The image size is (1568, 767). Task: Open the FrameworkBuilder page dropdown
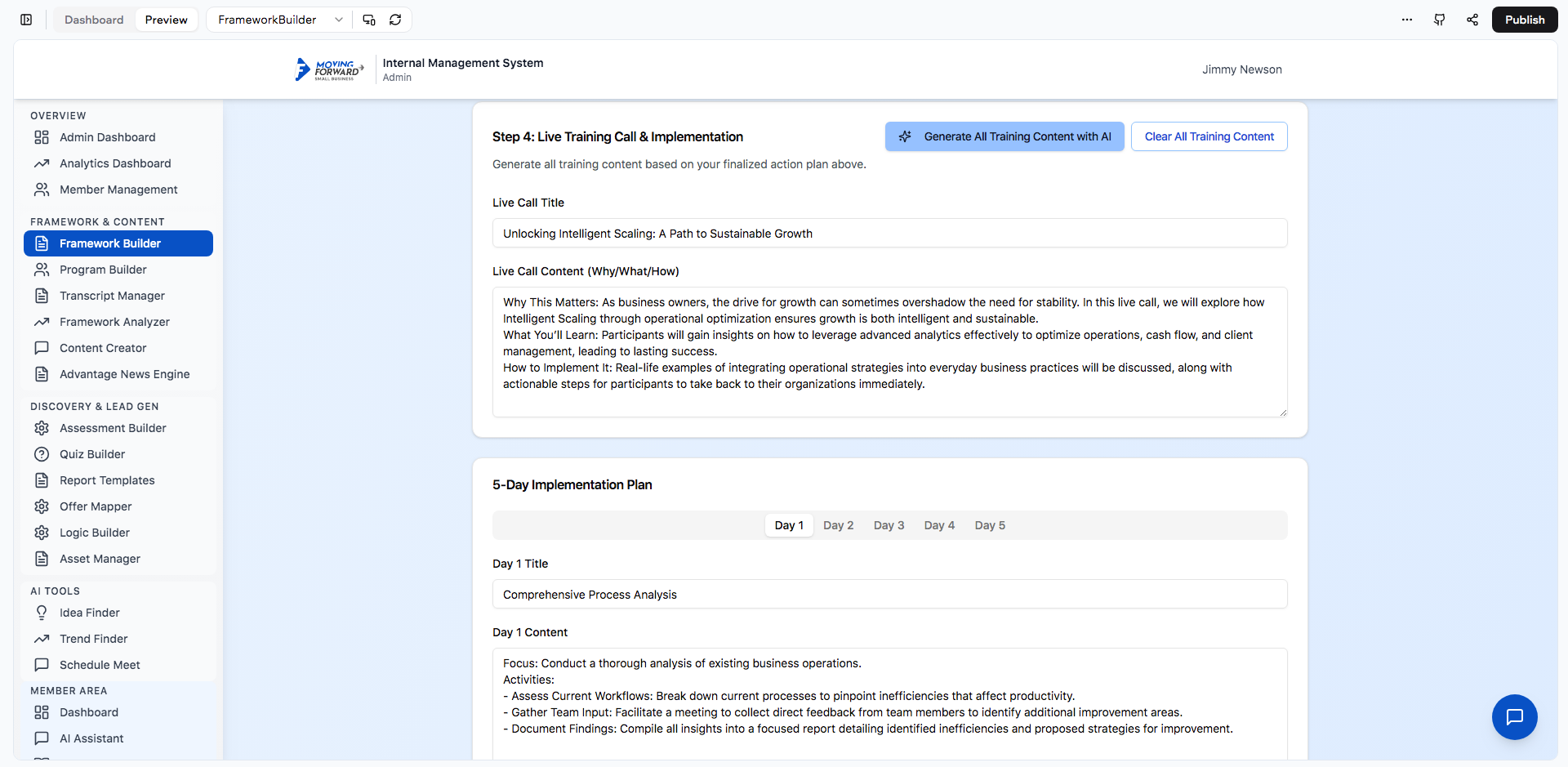coord(279,20)
